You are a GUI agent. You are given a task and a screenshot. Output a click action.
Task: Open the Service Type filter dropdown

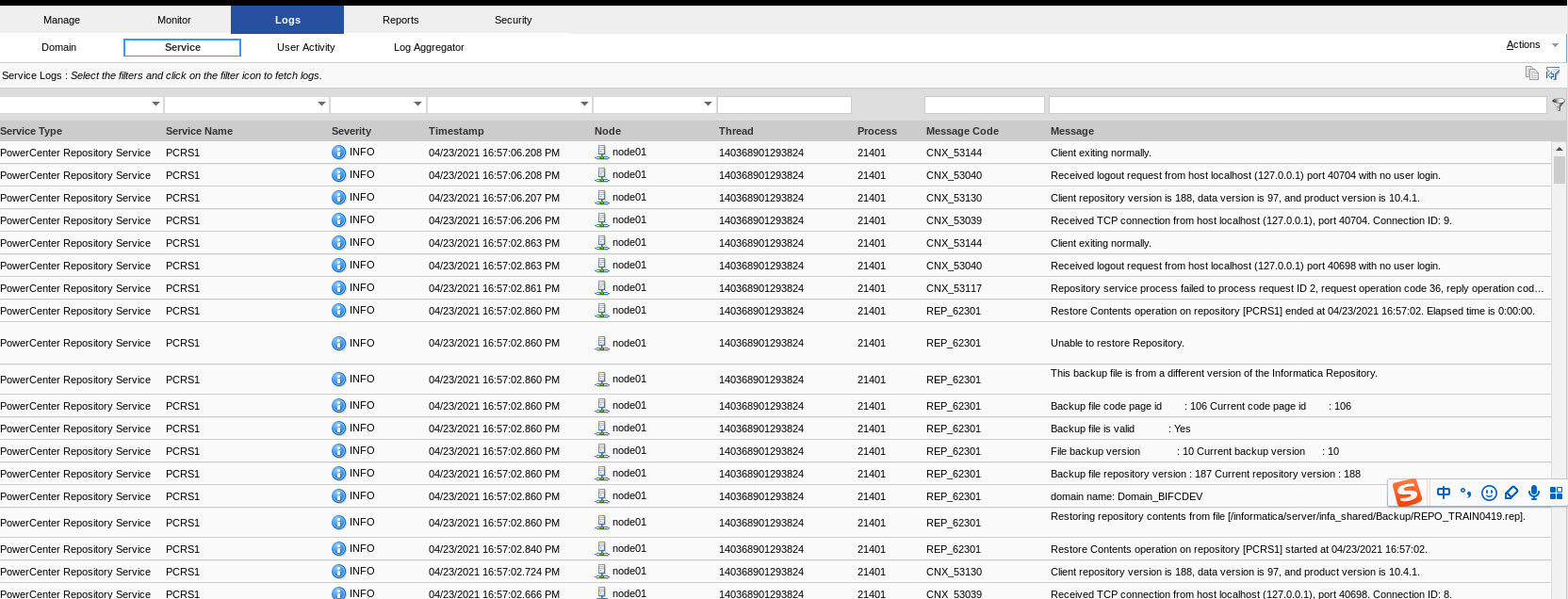point(155,105)
